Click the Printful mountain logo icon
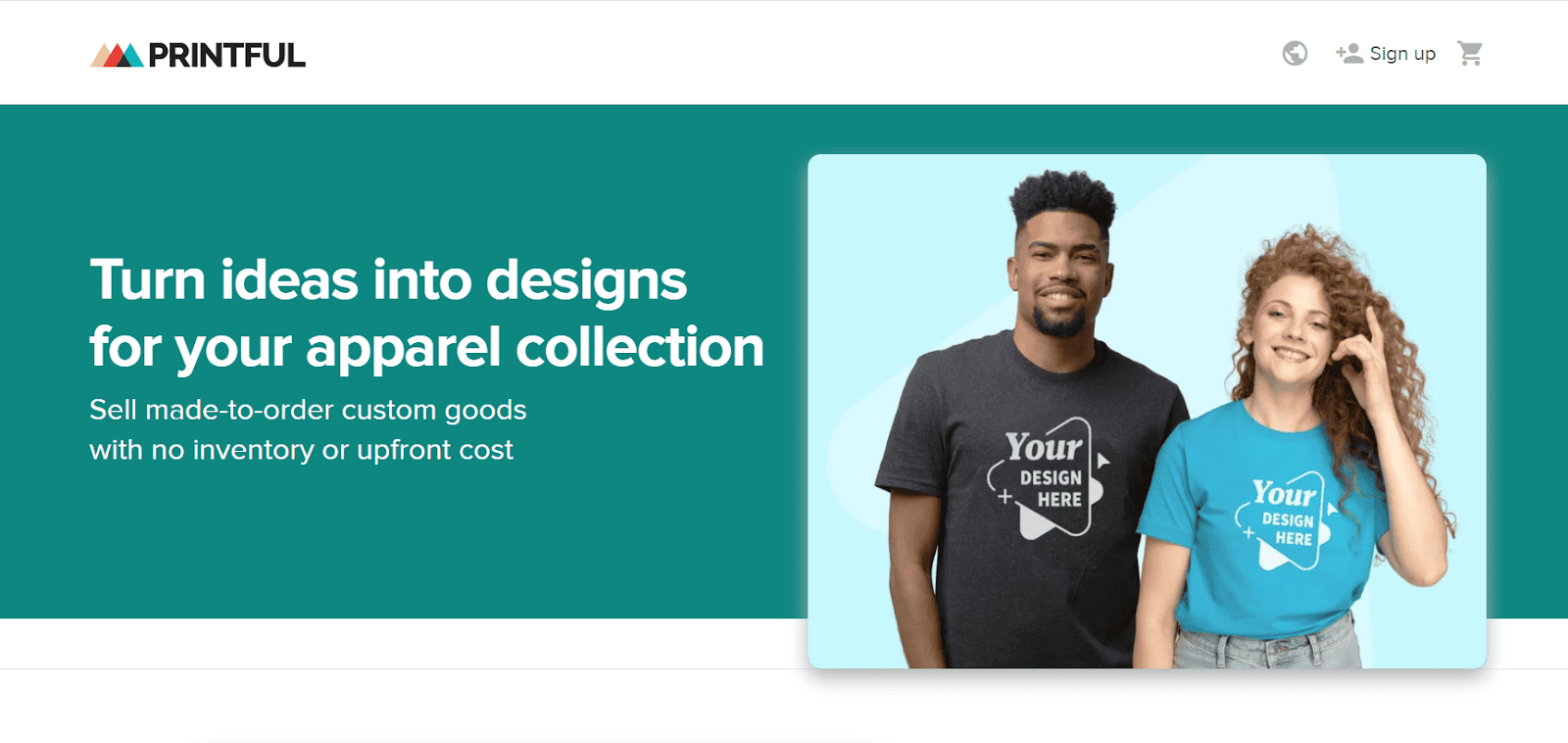 pos(118,55)
